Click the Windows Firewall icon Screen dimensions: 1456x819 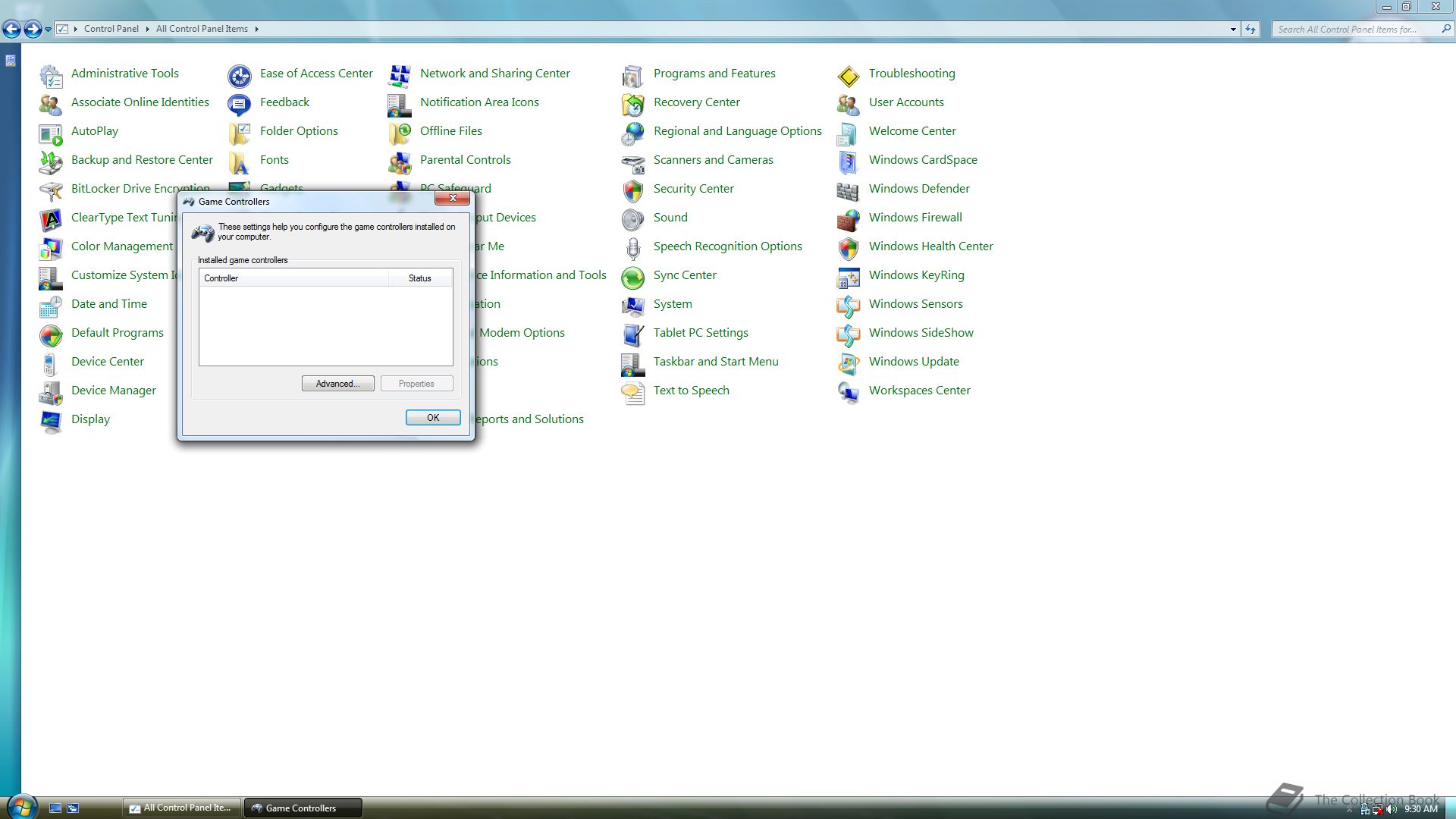coord(849,220)
